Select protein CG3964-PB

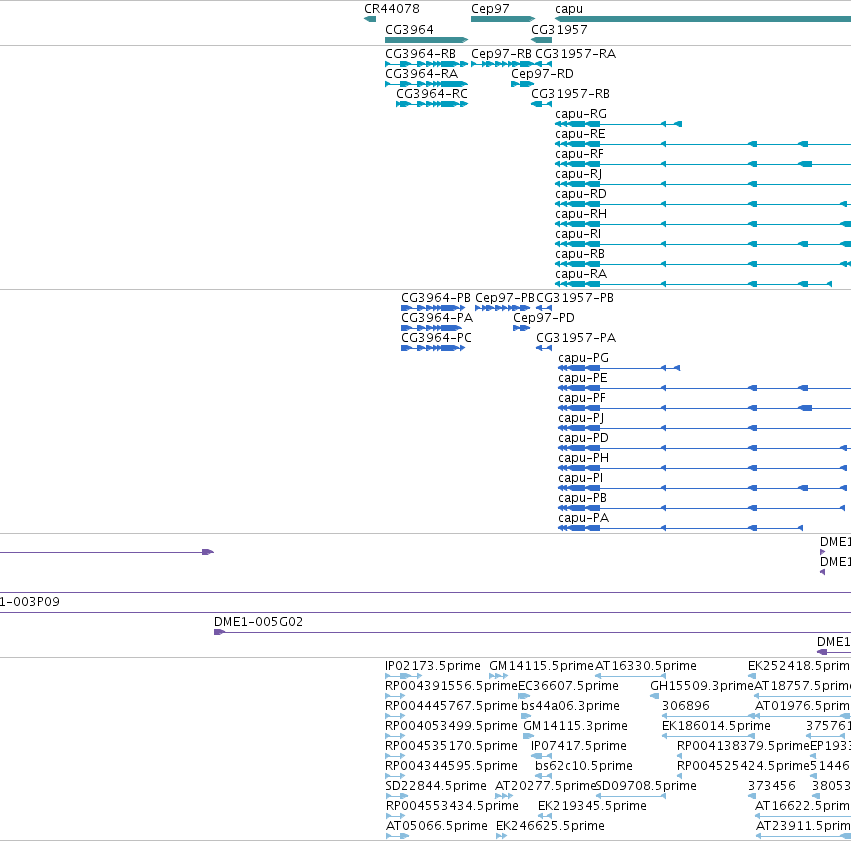[x=436, y=298]
